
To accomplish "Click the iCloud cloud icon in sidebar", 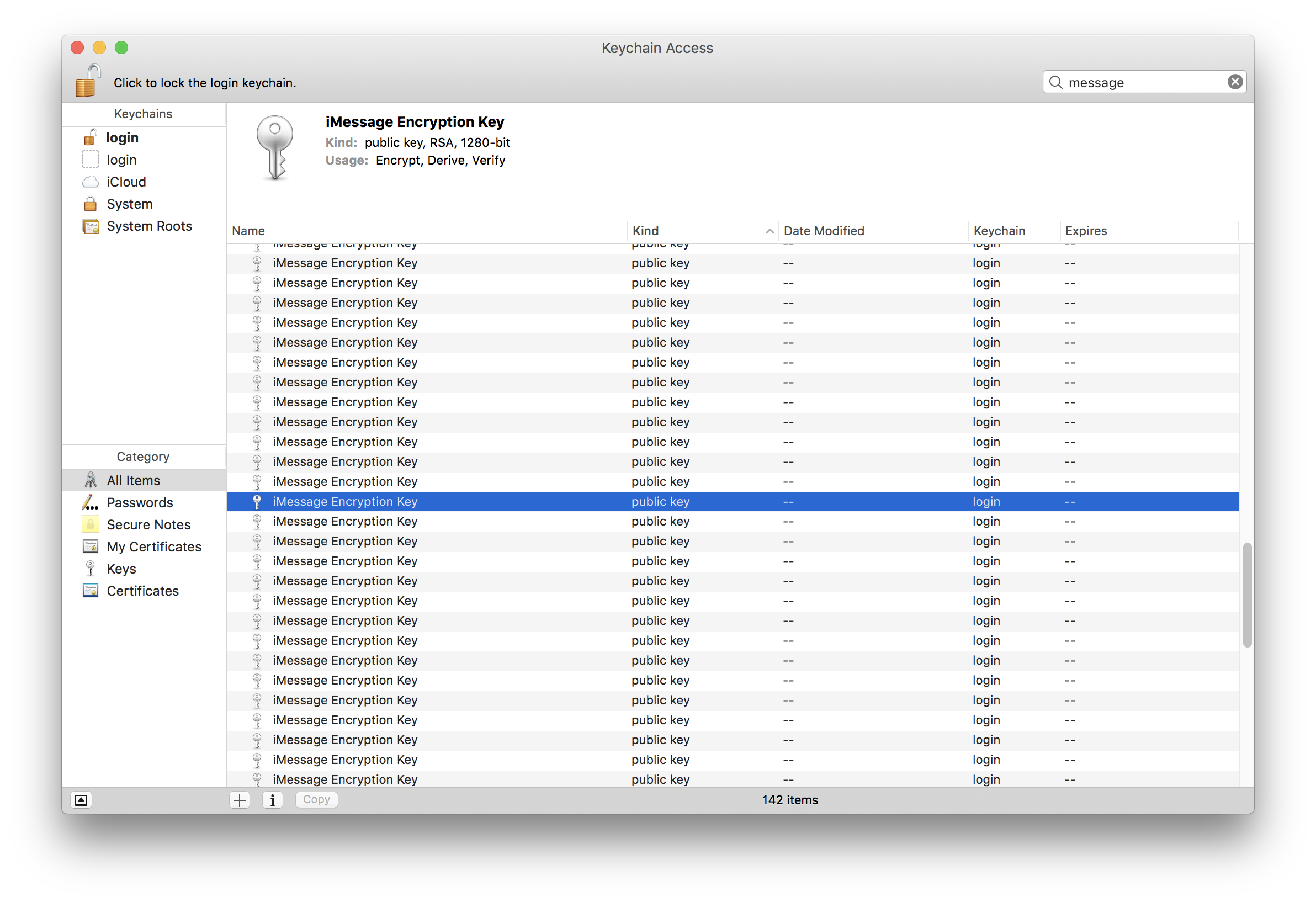I will click(x=91, y=182).
